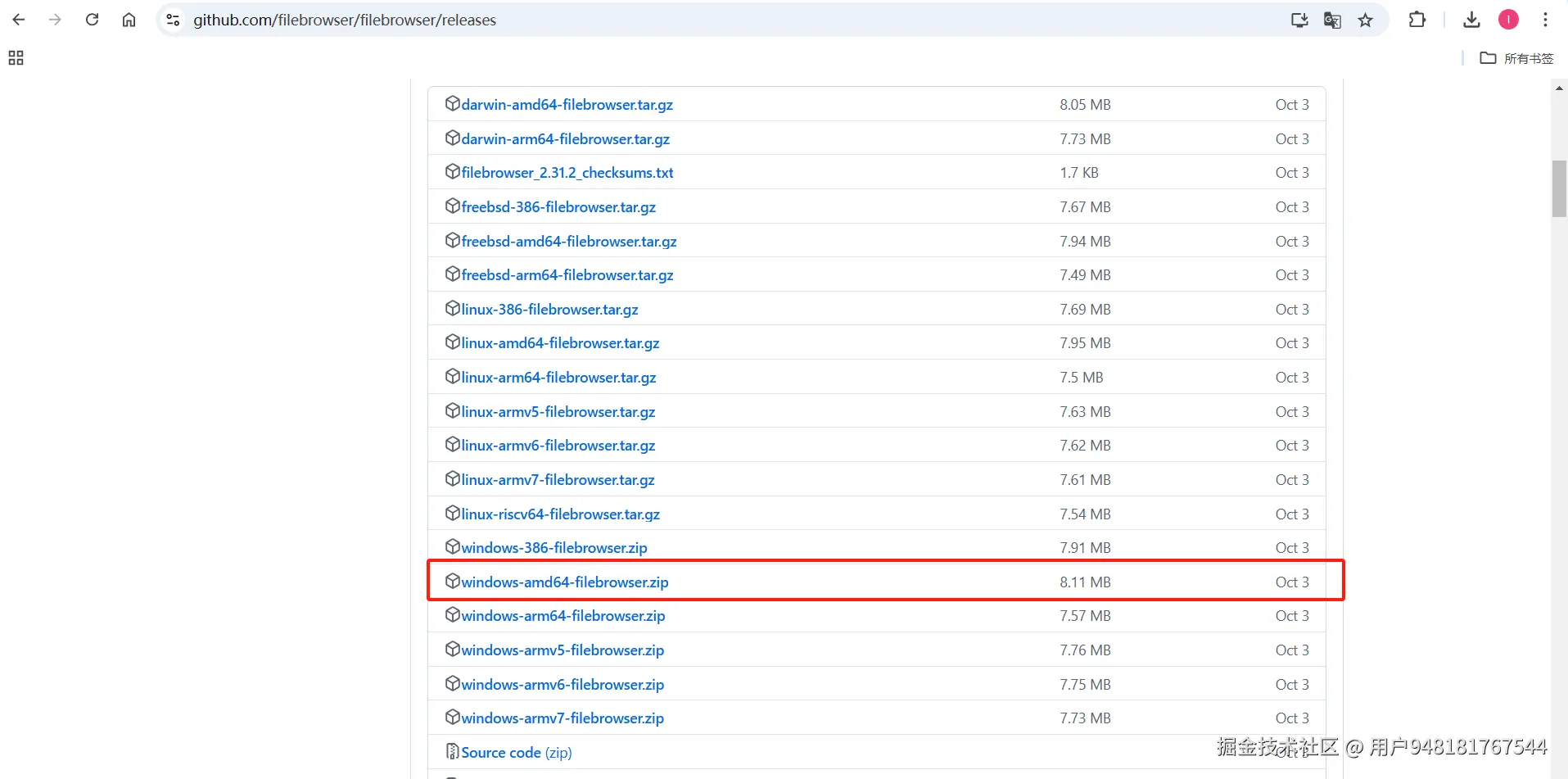
Task: Open the 所有书签 bookmarks folder
Action: [1516, 58]
